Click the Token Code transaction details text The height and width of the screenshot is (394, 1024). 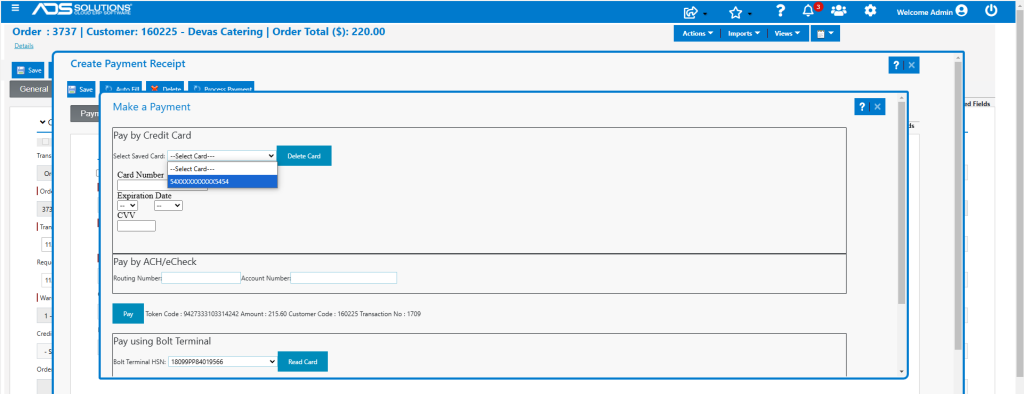283,314
